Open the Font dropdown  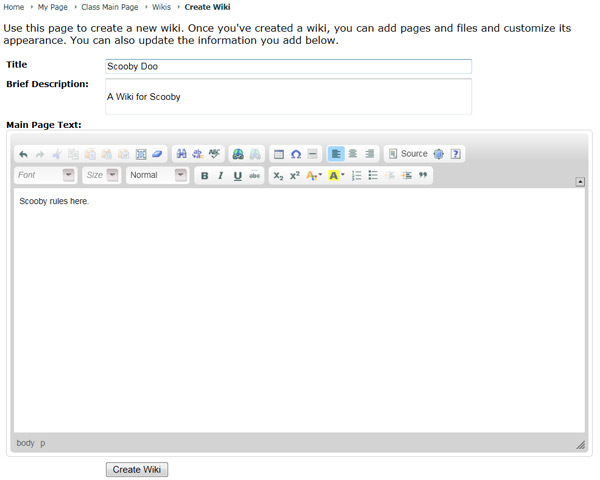click(x=46, y=175)
